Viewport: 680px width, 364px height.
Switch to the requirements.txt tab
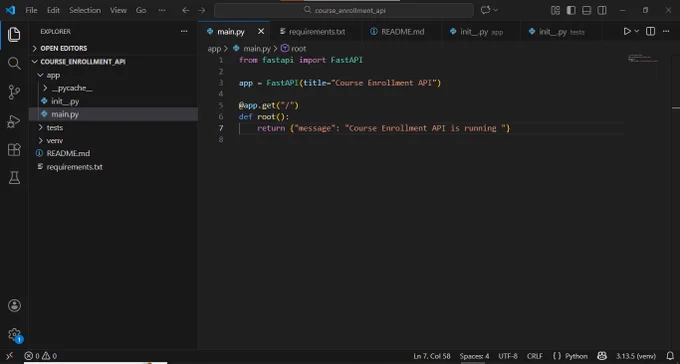point(315,32)
